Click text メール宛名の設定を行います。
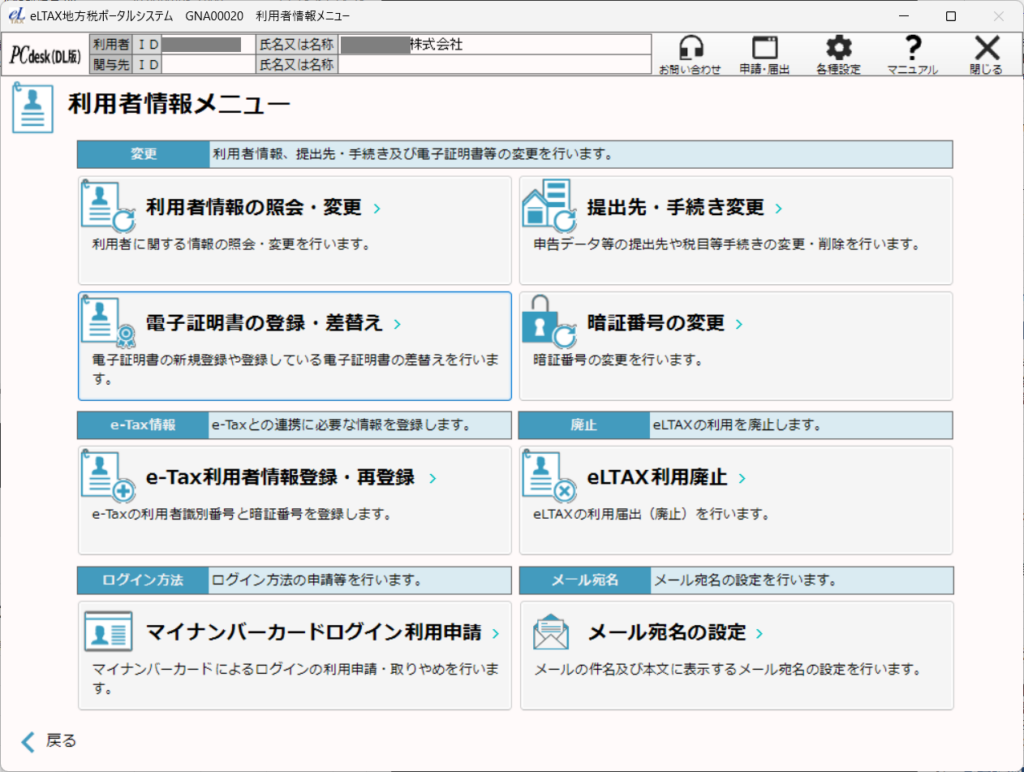 click(x=745, y=580)
